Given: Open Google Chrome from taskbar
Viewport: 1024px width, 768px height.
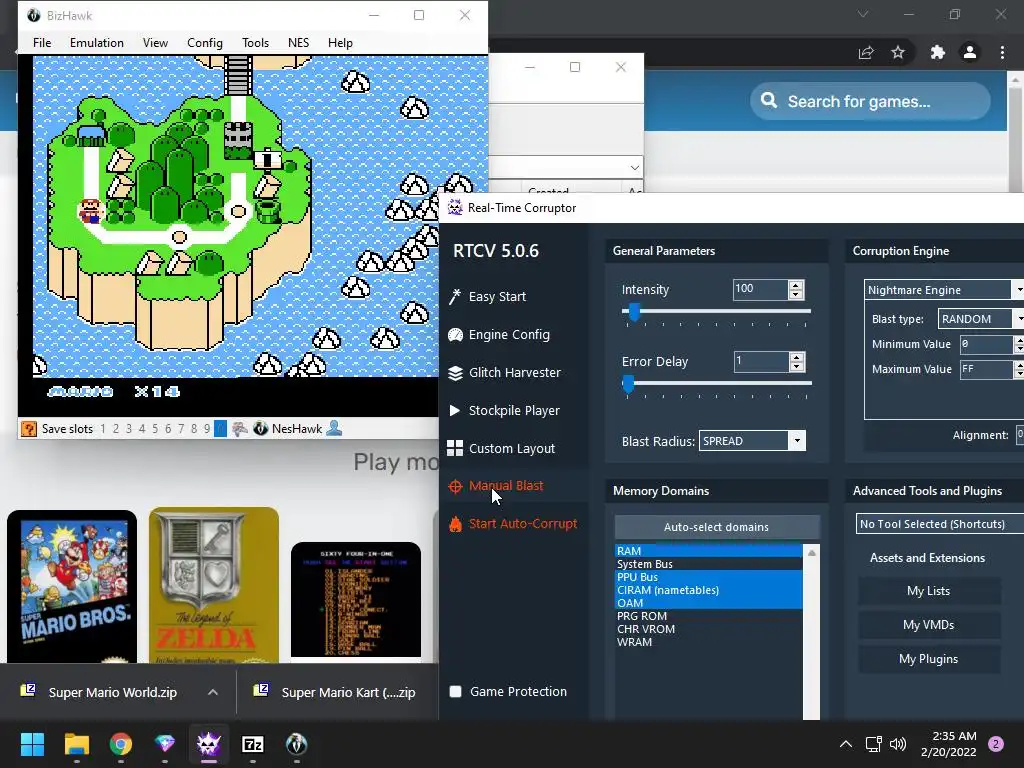Looking at the screenshot, I should (121, 744).
